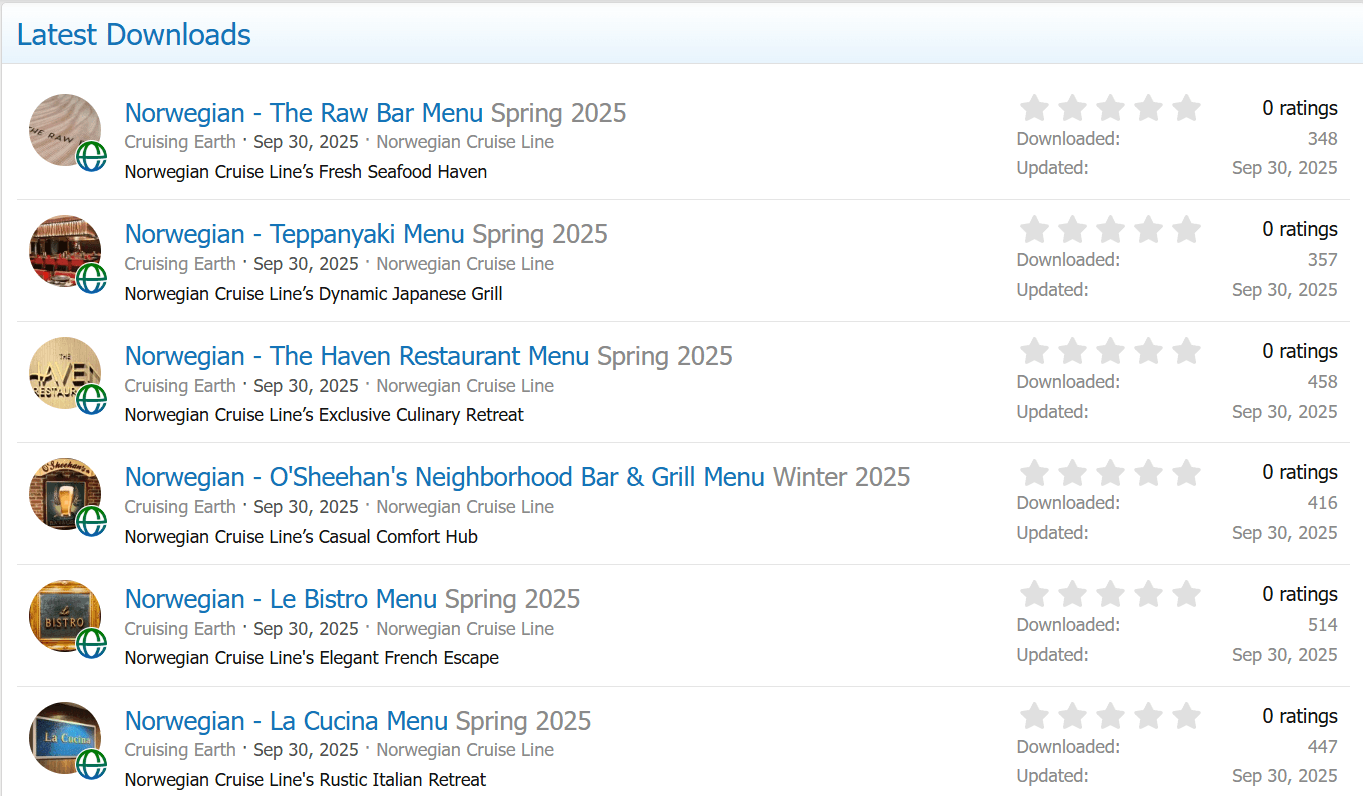This screenshot has height=796, width=1363.
Task: Open the Le Bistro sign thumbnail
Action: coord(65,616)
